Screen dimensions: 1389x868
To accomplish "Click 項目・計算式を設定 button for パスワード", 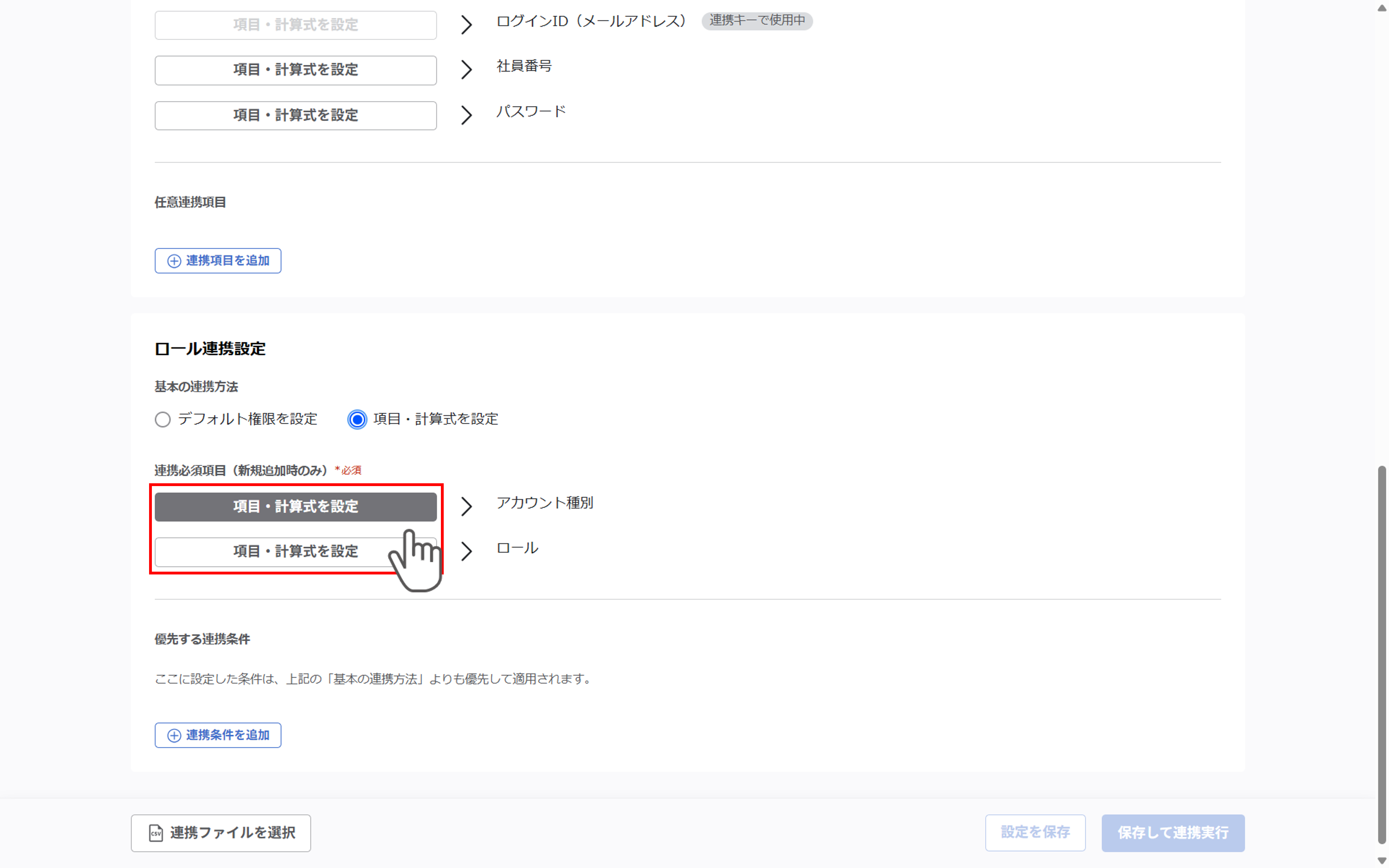I will click(296, 115).
